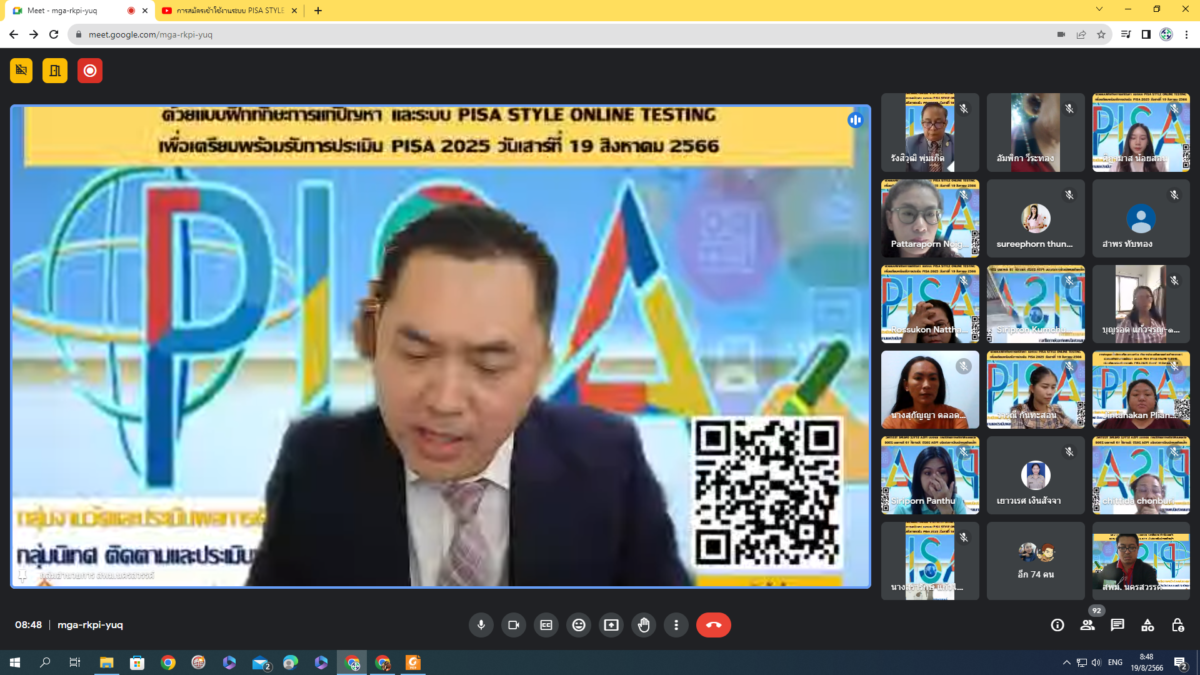Mute the microphone in Meet controls
Screen dimensions: 1200x675
point(481,625)
